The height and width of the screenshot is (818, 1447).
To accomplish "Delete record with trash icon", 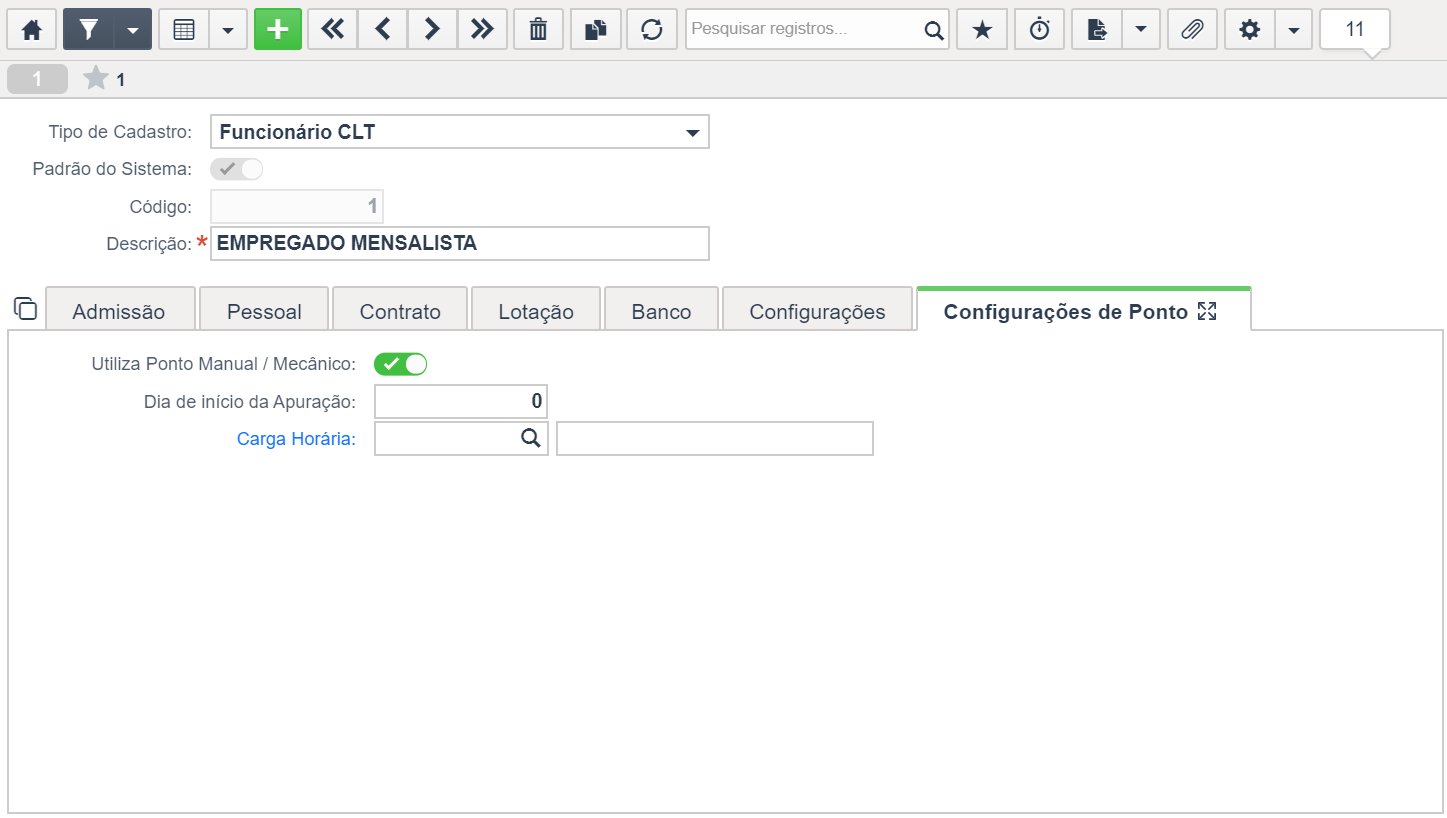I will click(x=539, y=30).
